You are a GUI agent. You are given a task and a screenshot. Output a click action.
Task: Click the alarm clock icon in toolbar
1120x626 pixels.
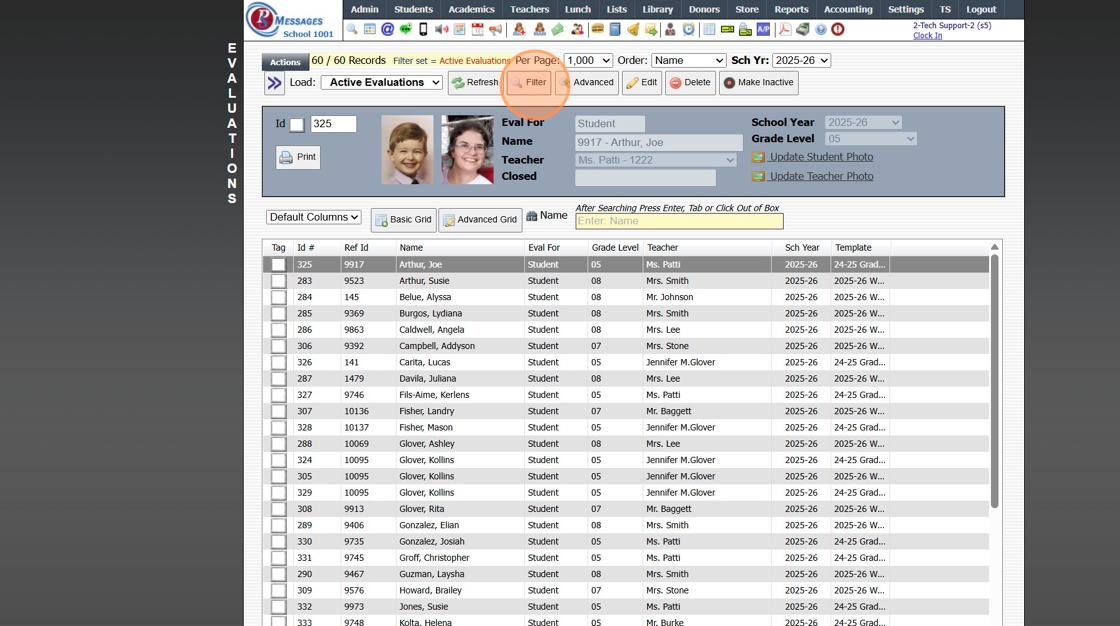688,30
